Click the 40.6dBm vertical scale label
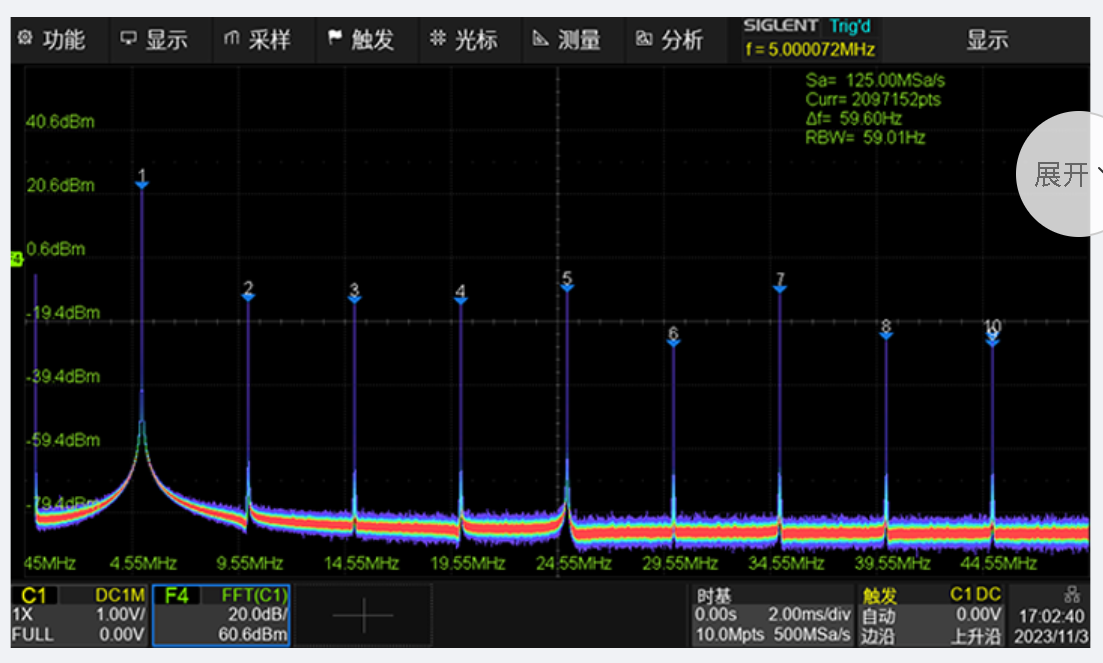The width and height of the screenshot is (1103, 663). pos(60,122)
